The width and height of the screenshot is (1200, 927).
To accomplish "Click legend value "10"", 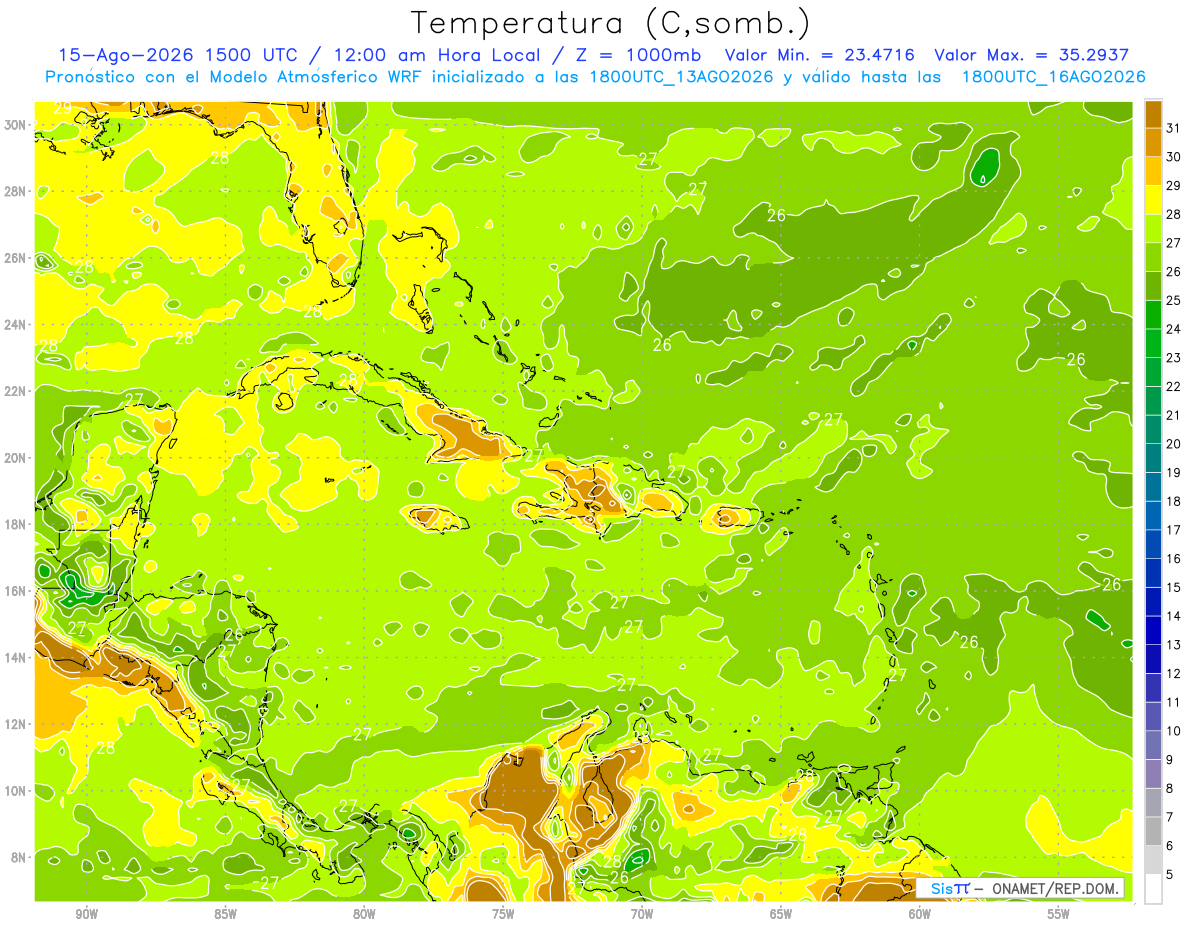I will (1173, 731).
